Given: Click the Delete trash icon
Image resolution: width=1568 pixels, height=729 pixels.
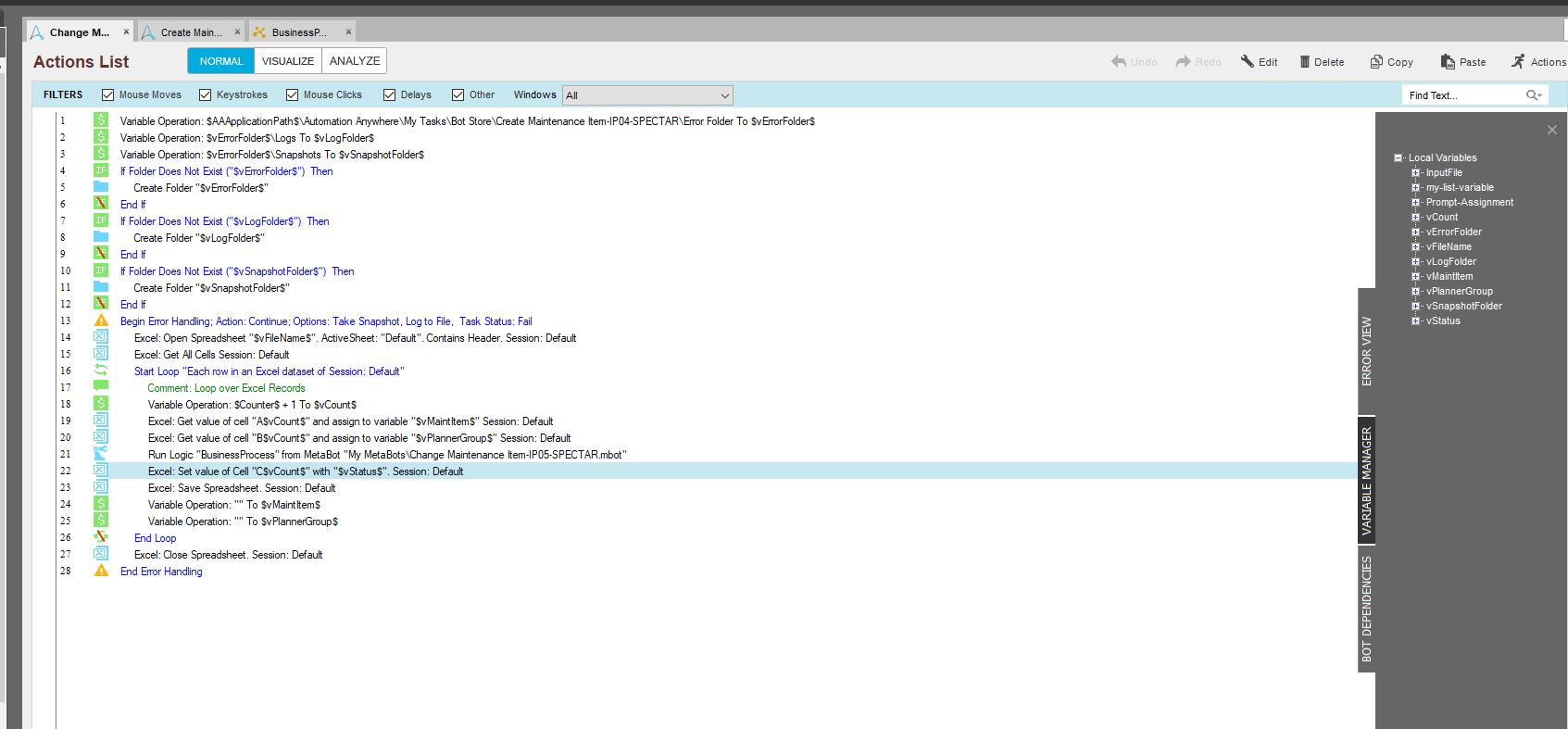Looking at the screenshot, I should click(1304, 62).
